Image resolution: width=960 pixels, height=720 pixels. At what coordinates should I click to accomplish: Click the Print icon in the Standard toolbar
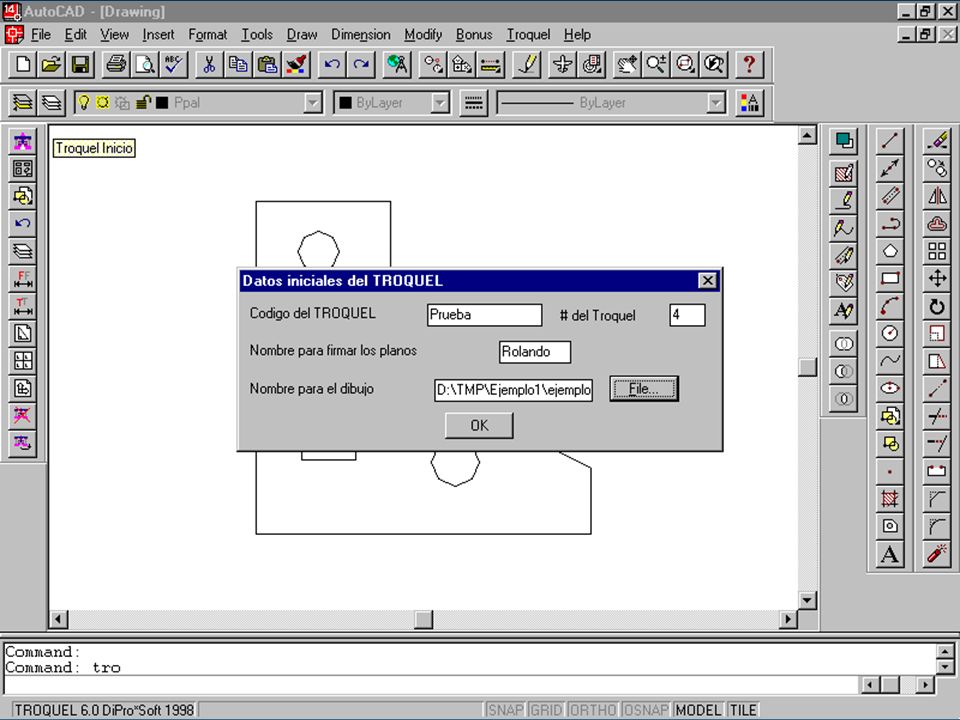116,64
